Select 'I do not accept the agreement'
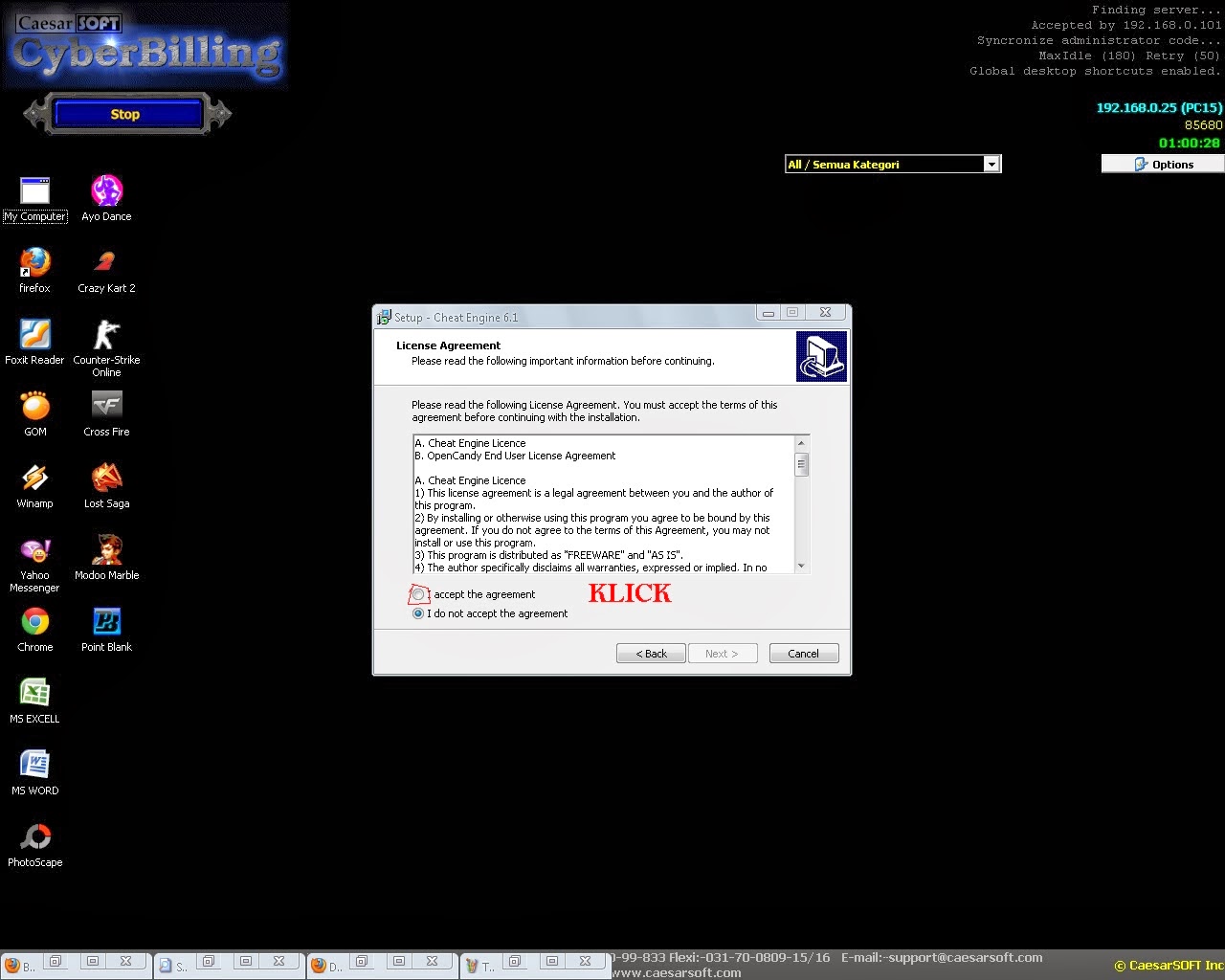Screen dimensions: 1225x980 coord(417,613)
